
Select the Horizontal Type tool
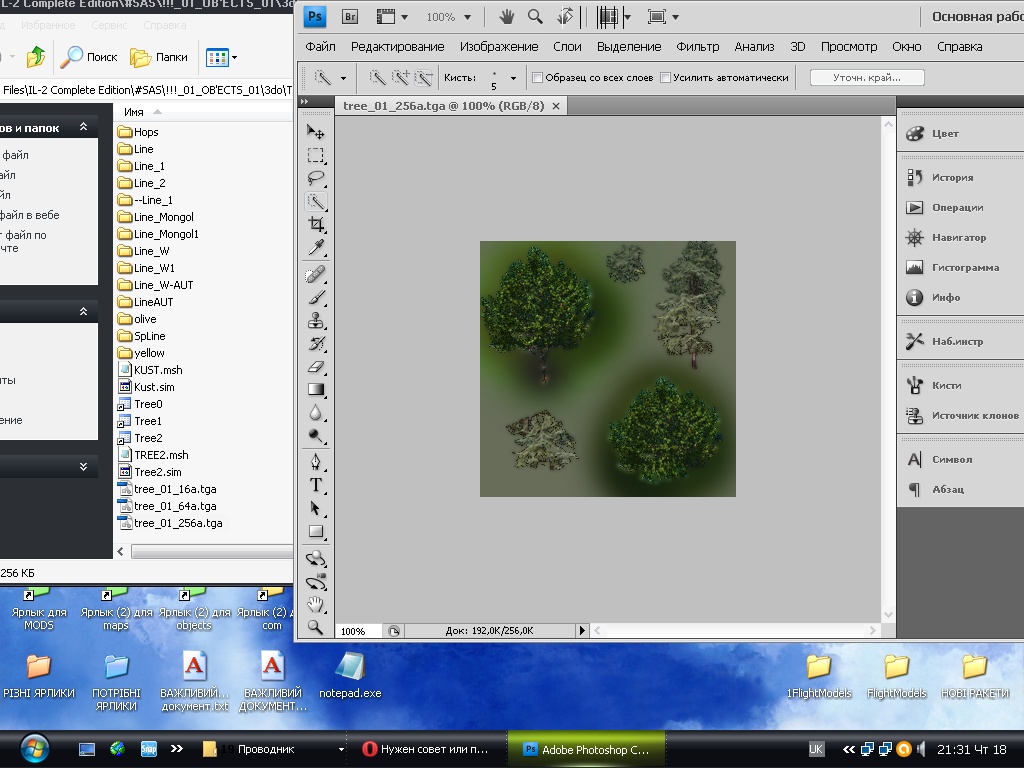(316, 485)
